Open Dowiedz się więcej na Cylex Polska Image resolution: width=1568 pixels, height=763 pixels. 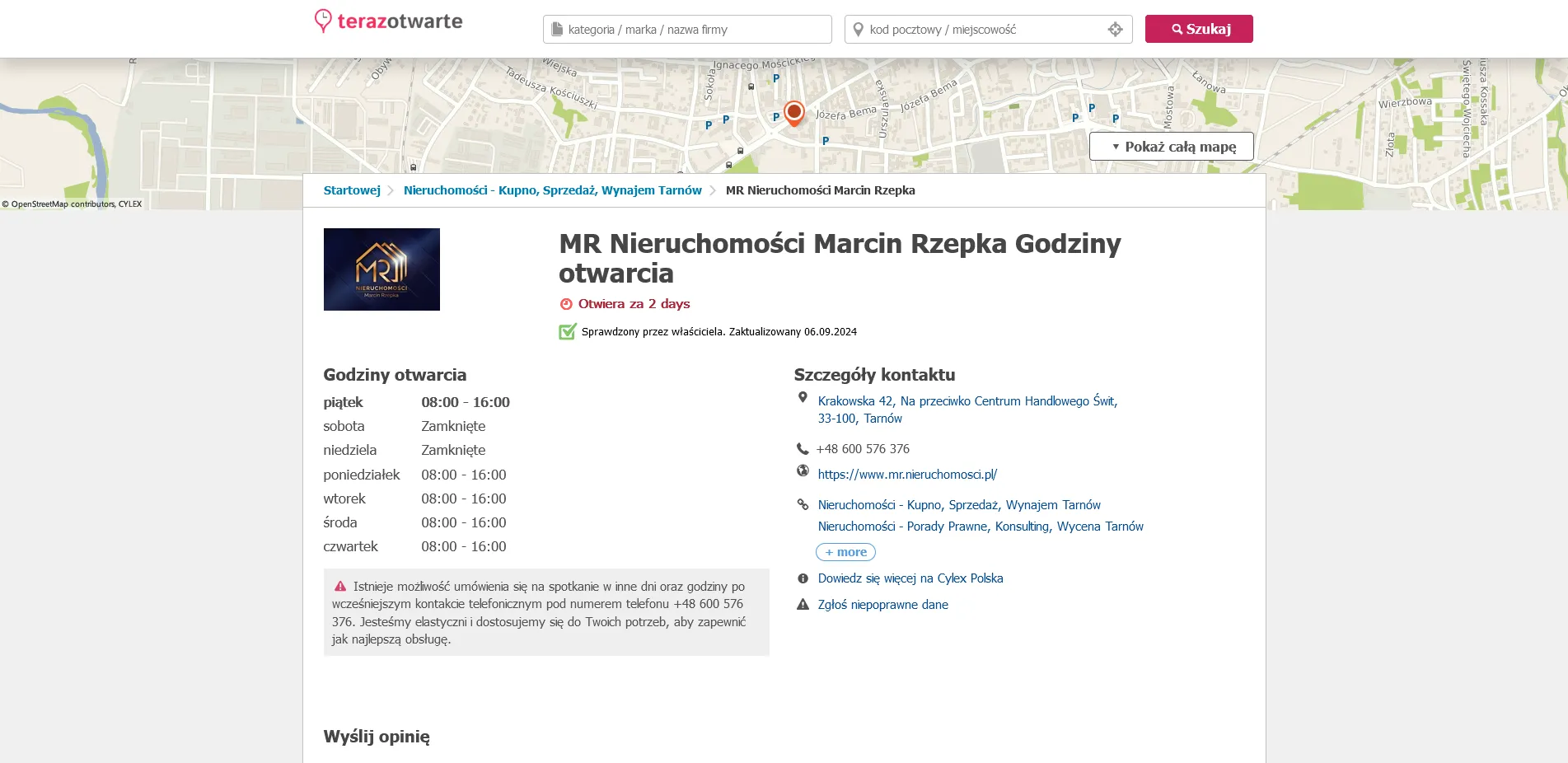click(910, 578)
